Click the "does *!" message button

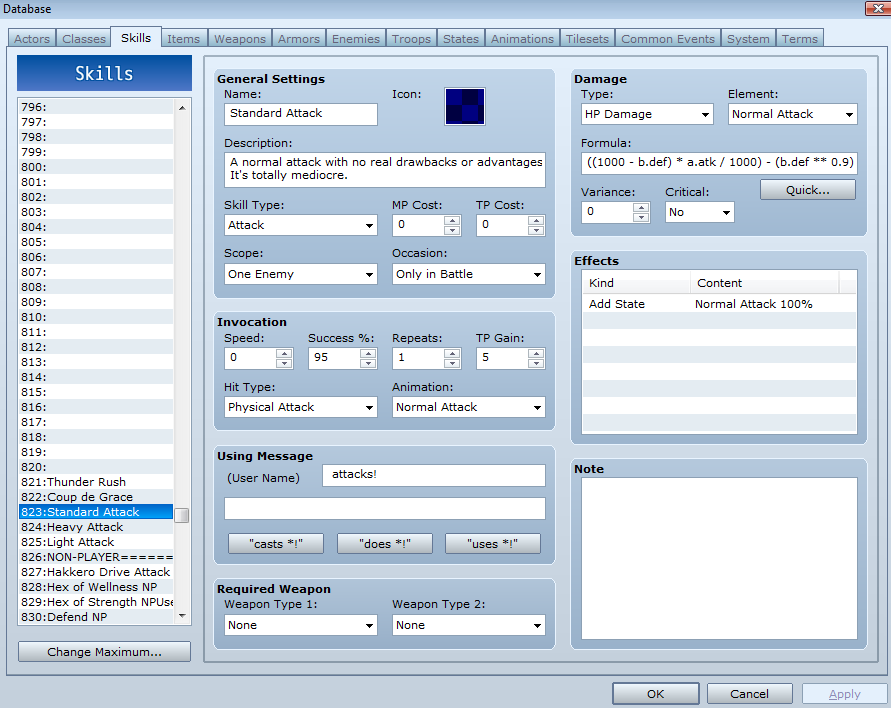tap(385, 544)
